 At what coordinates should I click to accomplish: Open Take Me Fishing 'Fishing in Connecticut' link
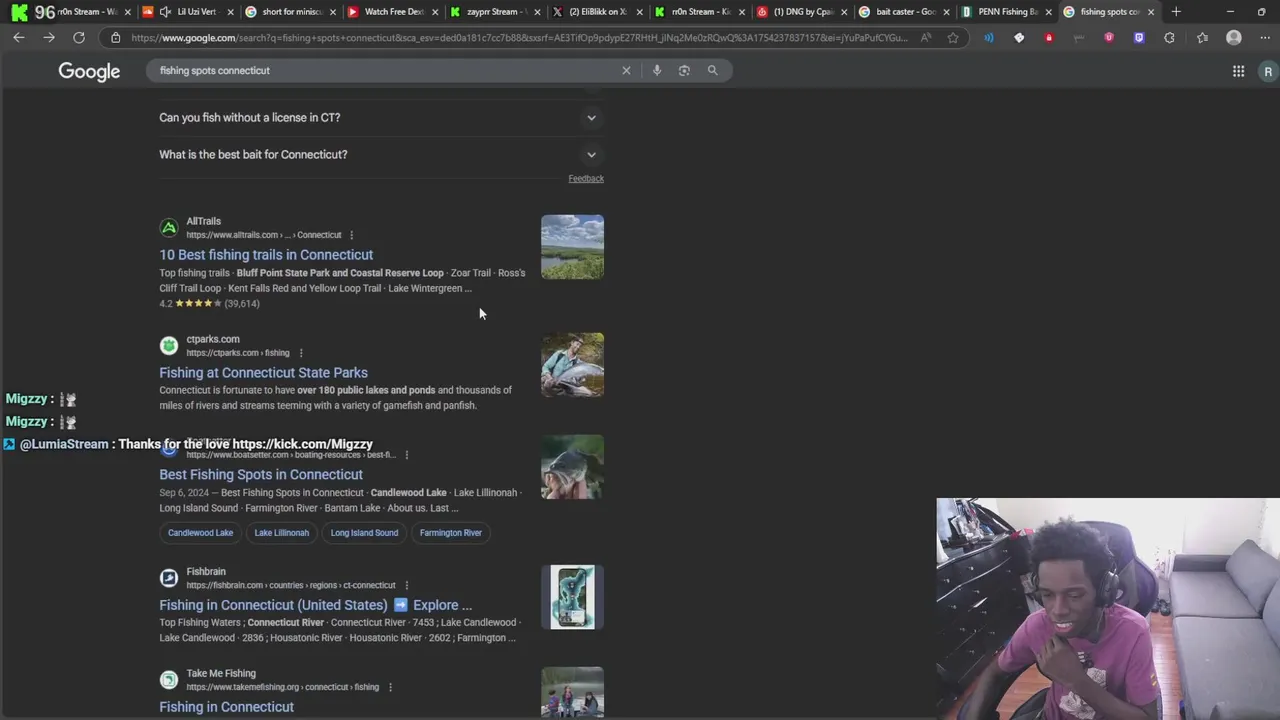226,707
